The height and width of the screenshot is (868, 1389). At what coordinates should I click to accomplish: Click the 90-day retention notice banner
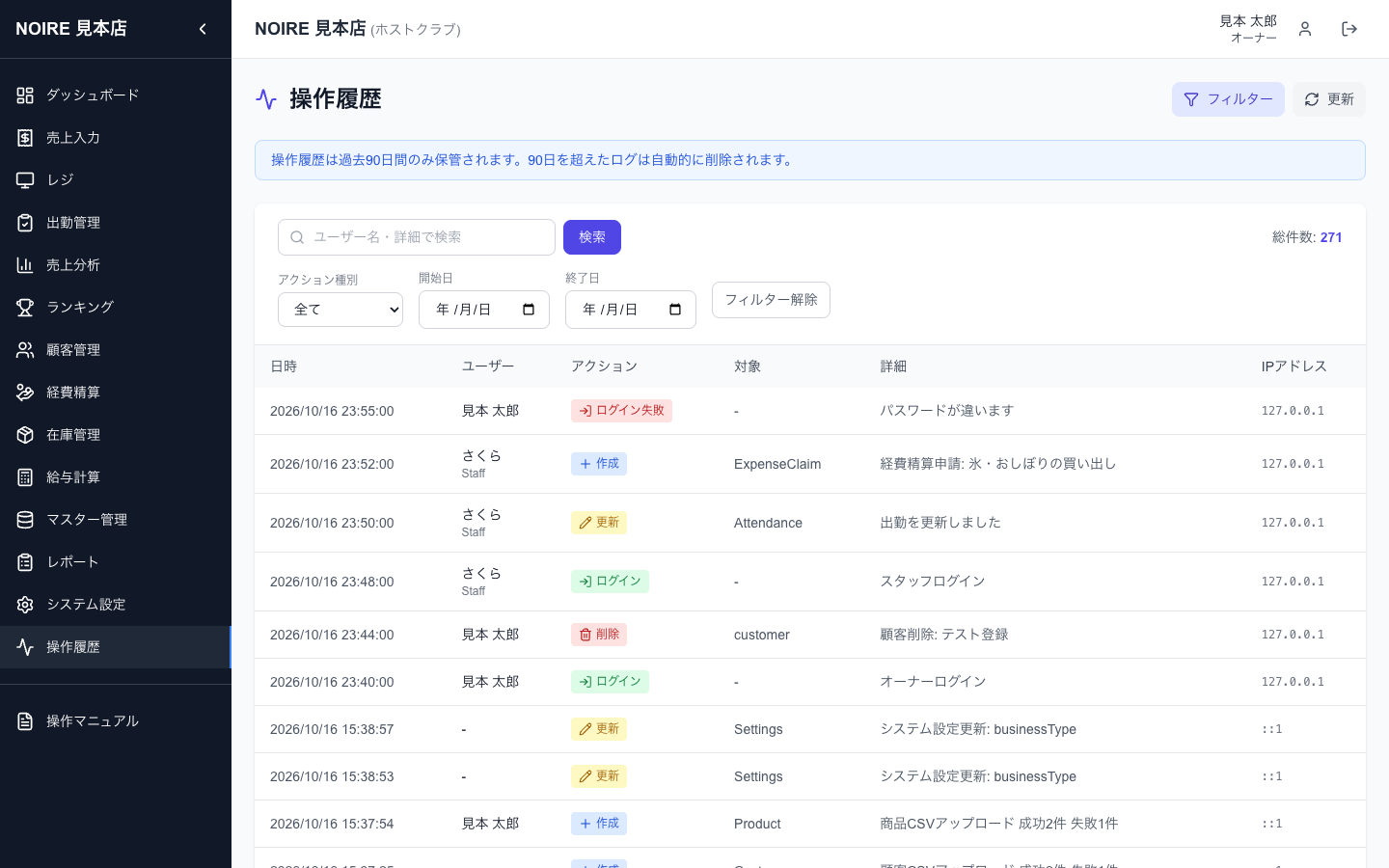point(810,160)
